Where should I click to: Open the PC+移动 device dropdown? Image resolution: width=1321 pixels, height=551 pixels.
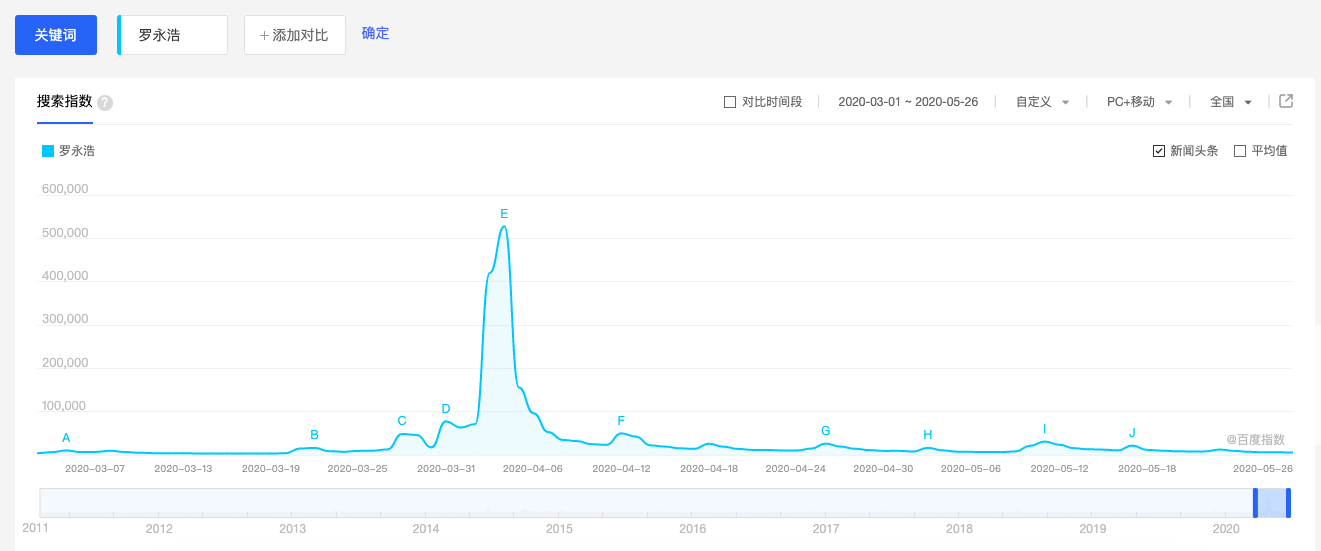pyautogui.click(x=1139, y=102)
